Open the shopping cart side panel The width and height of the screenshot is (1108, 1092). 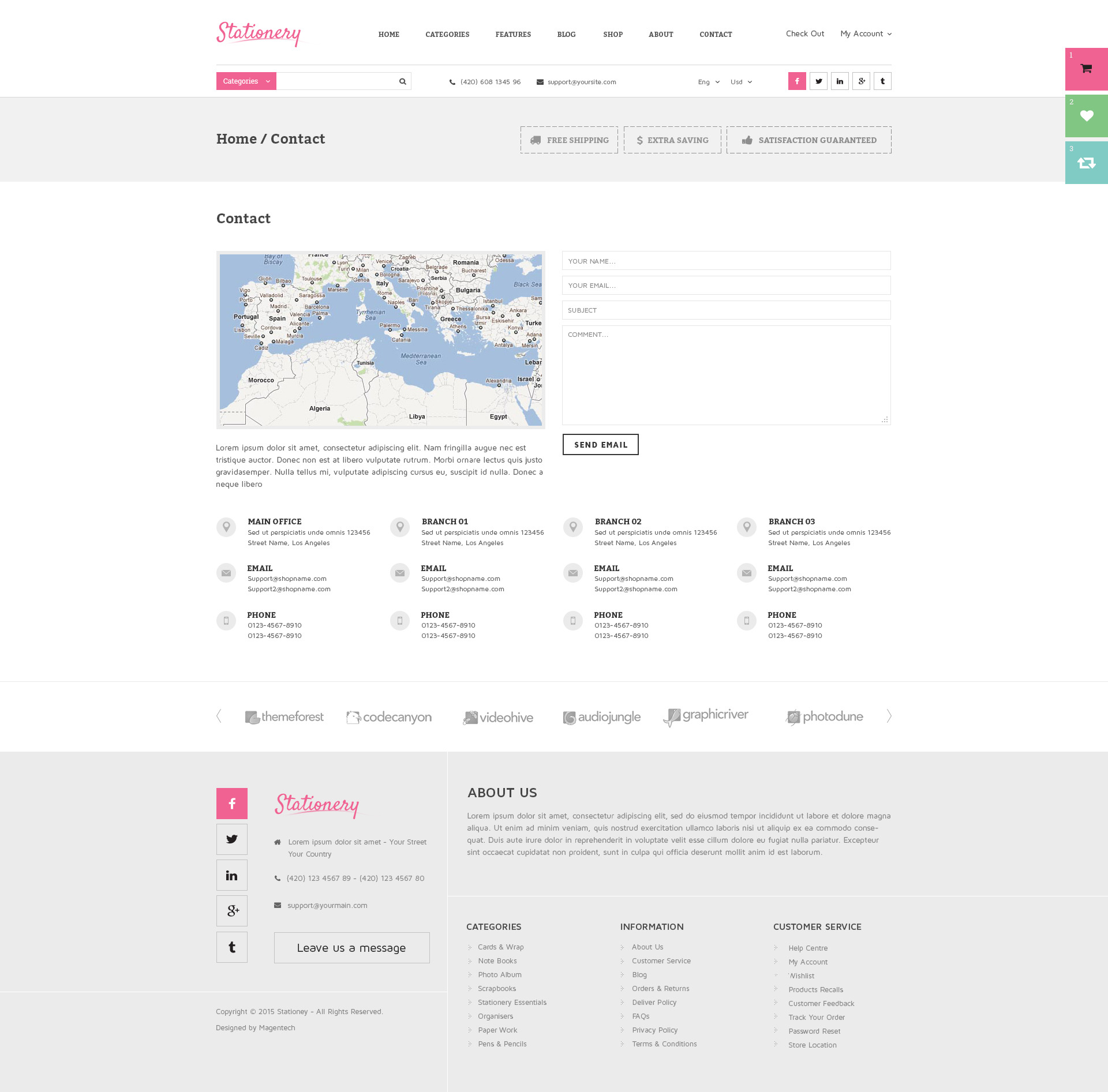1086,69
